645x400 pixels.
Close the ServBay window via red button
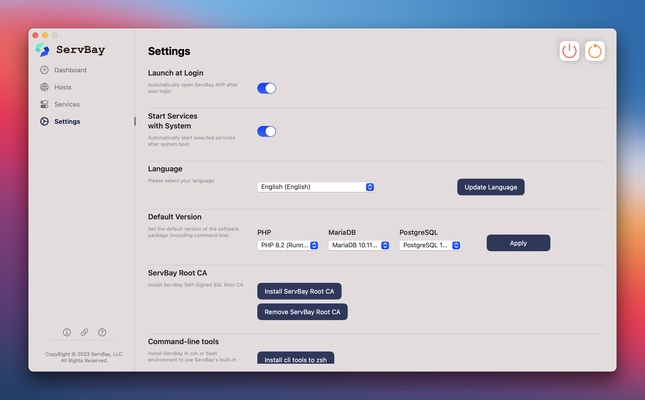35,35
